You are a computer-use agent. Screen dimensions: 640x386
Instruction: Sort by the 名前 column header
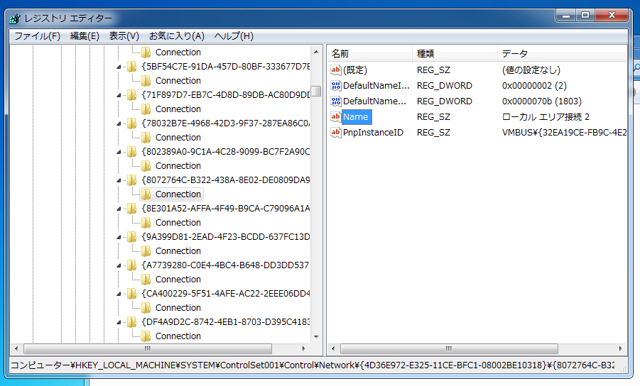pyautogui.click(x=370, y=53)
